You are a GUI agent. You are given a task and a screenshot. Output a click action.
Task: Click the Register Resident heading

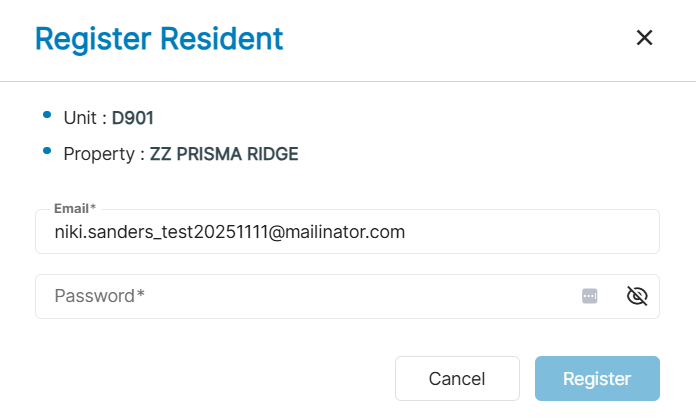(159, 39)
